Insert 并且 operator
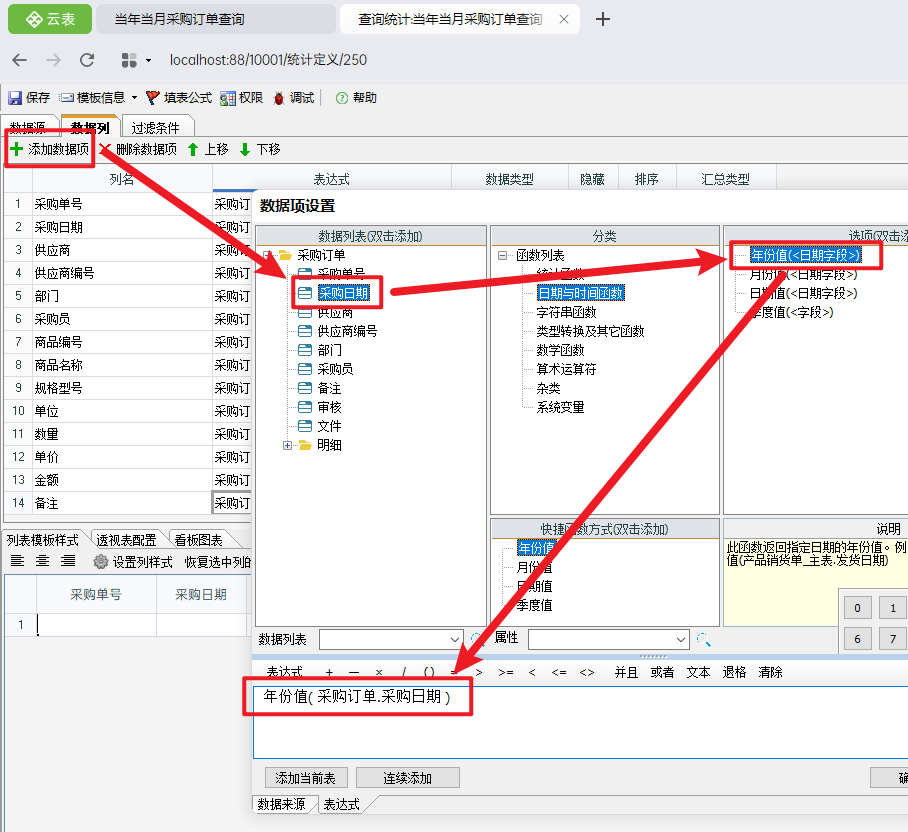This screenshot has width=908, height=832. pyautogui.click(x=627, y=673)
